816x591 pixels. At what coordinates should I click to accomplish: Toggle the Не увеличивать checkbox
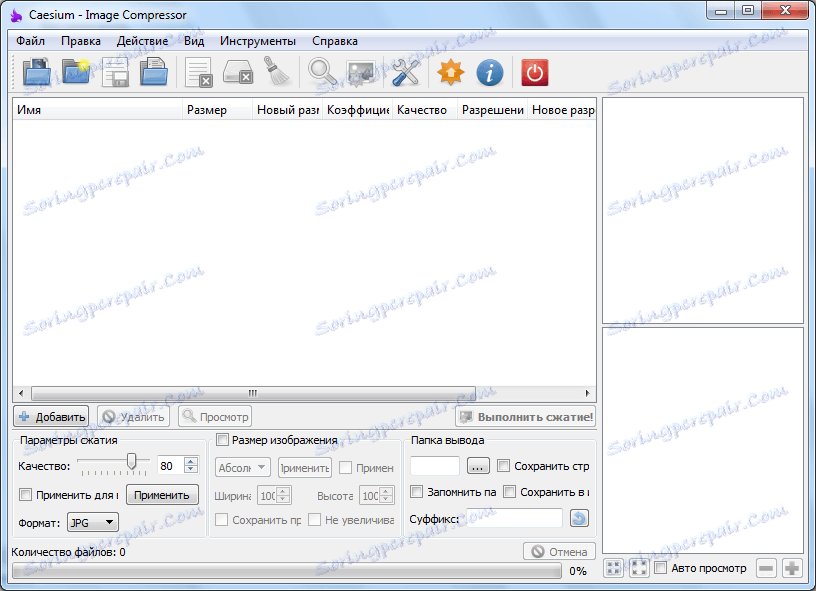[x=314, y=520]
